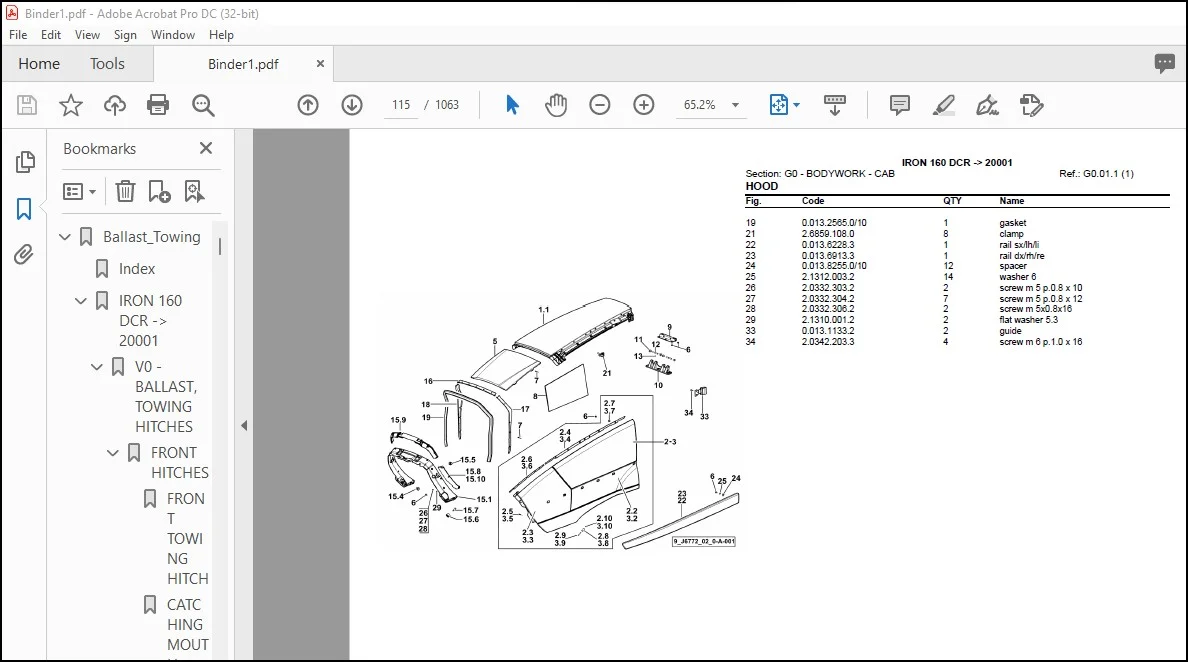Go to next page arrow
1188x662 pixels.
[352, 105]
